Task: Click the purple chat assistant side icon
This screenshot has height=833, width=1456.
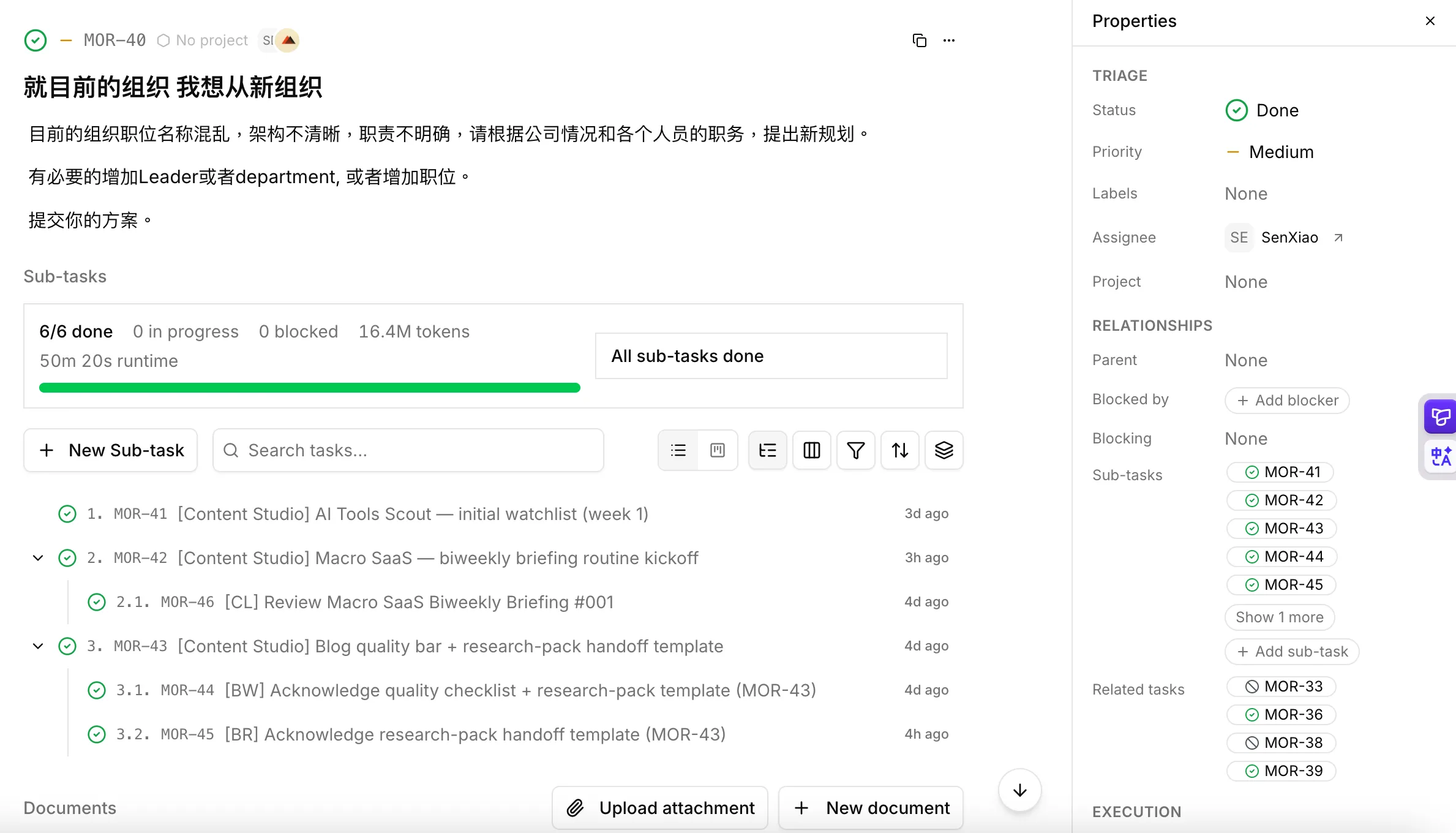Action: click(1440, 417)
